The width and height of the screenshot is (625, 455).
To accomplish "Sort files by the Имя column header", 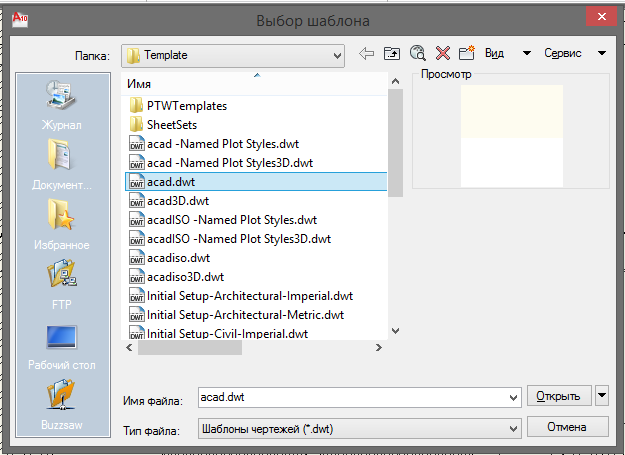I will coord(254,84).
